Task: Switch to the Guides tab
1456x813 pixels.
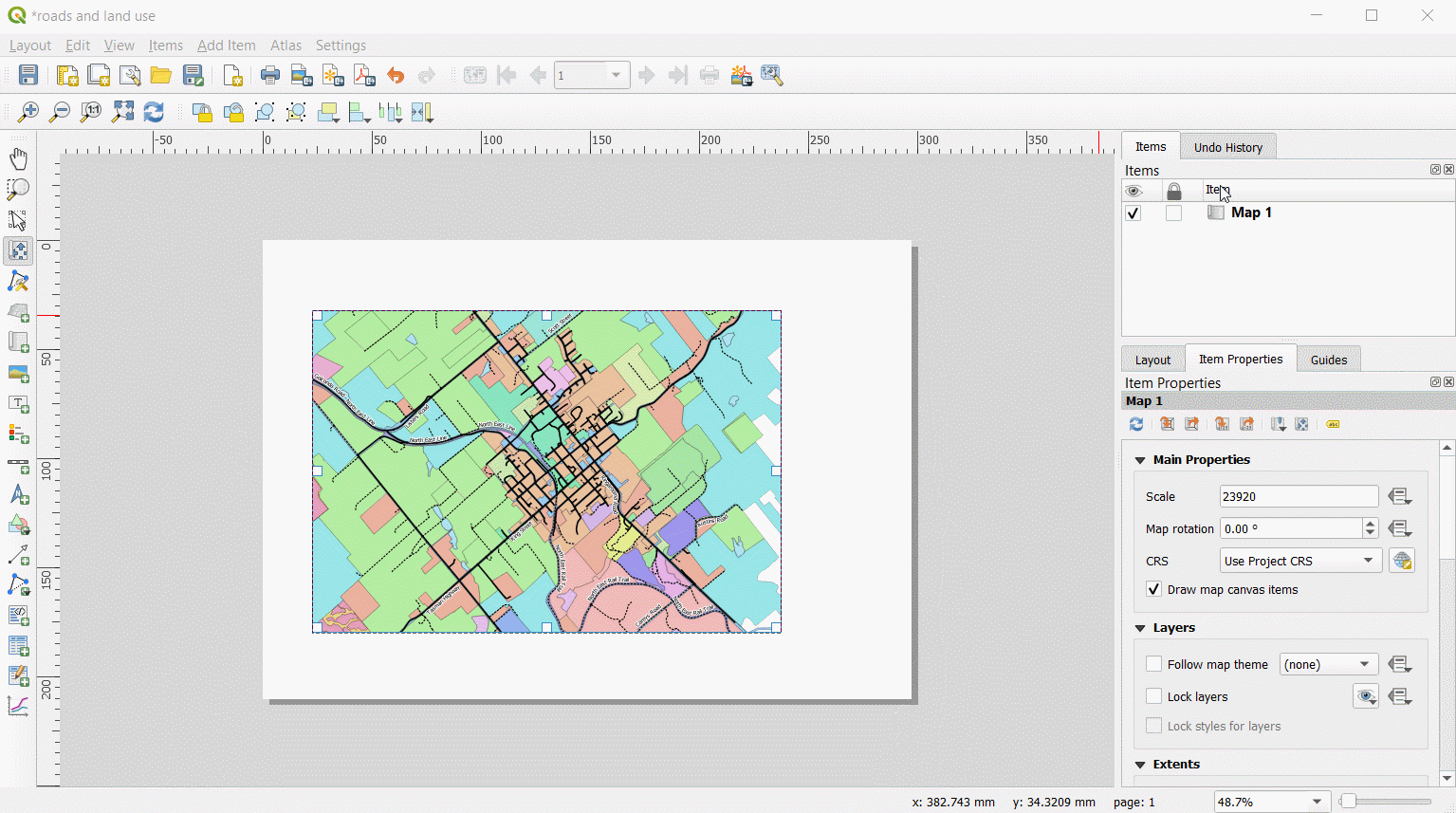Action: click(x=1329, y=360)
